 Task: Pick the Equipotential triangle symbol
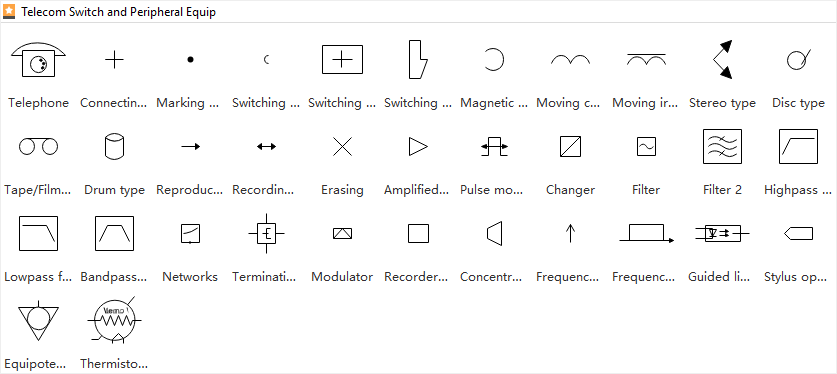(x=38, y=320)
